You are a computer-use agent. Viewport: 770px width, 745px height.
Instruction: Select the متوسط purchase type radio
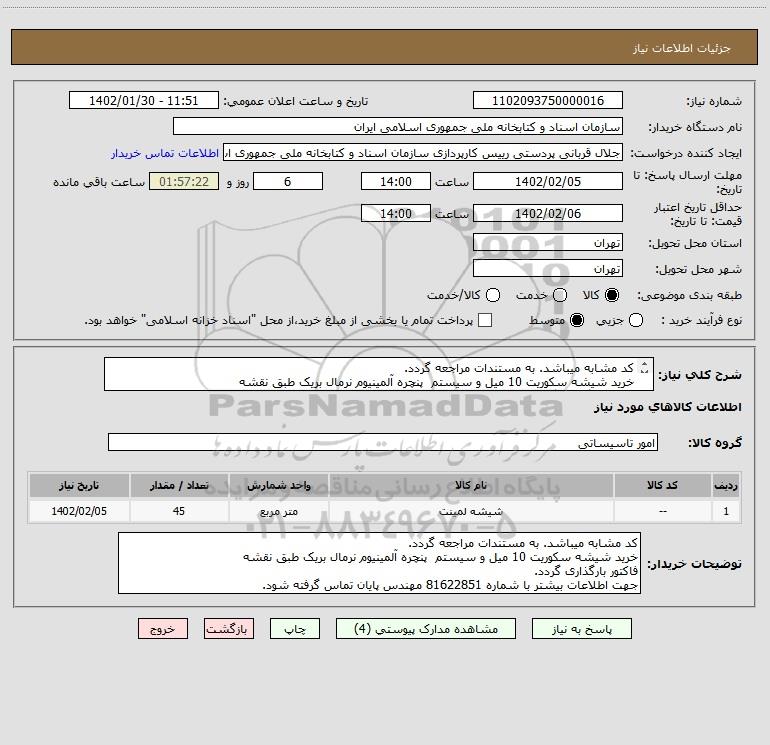[x=577, y=320]
